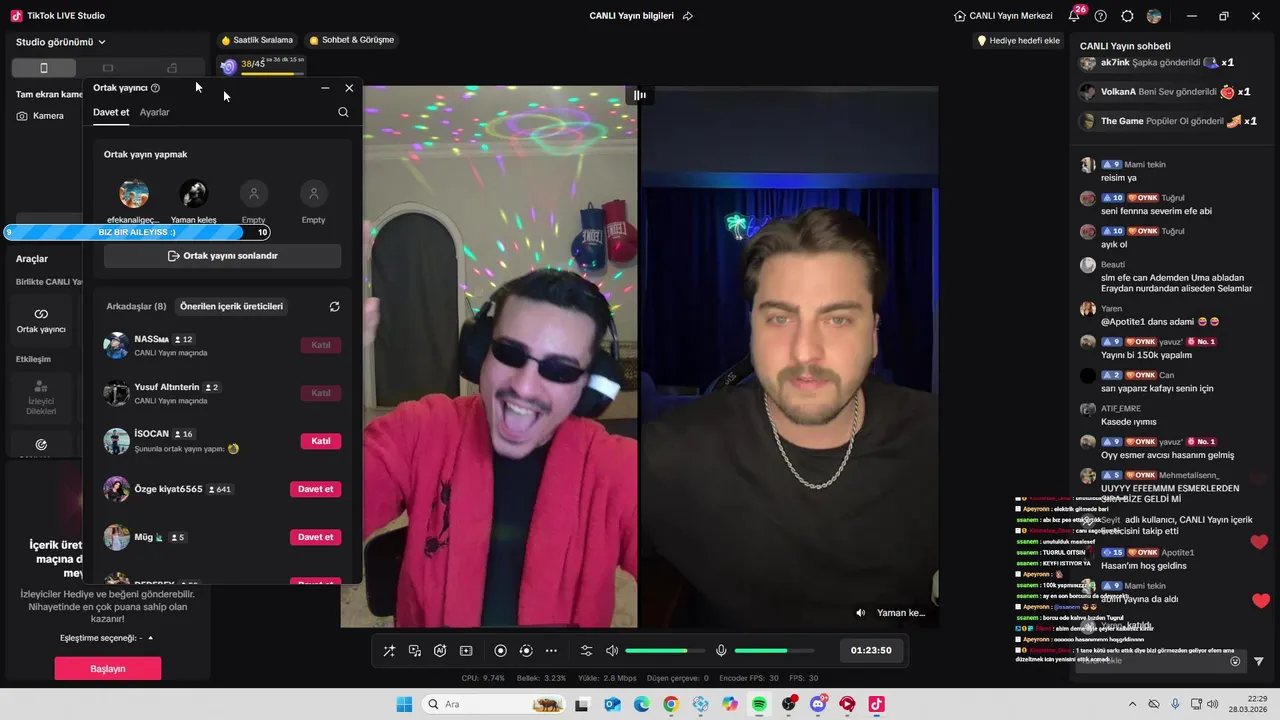Open the TikTok LIVE Studio taskbar icon
The width and height of the screenshot is (1280, 720).
click(x=877, y=704)
